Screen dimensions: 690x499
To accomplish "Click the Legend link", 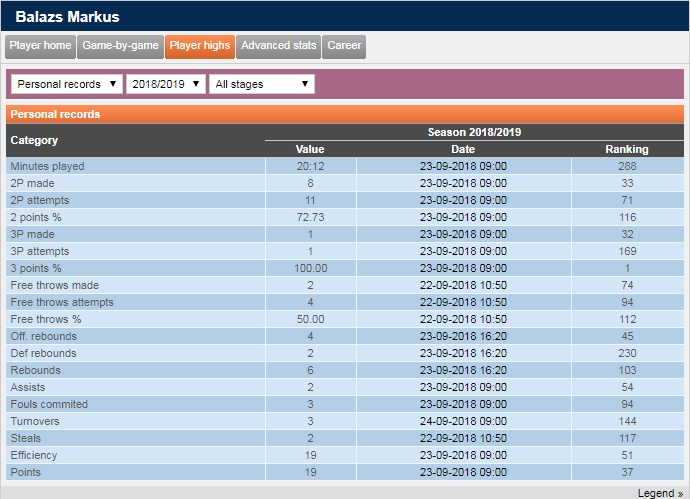I will 660,493.
